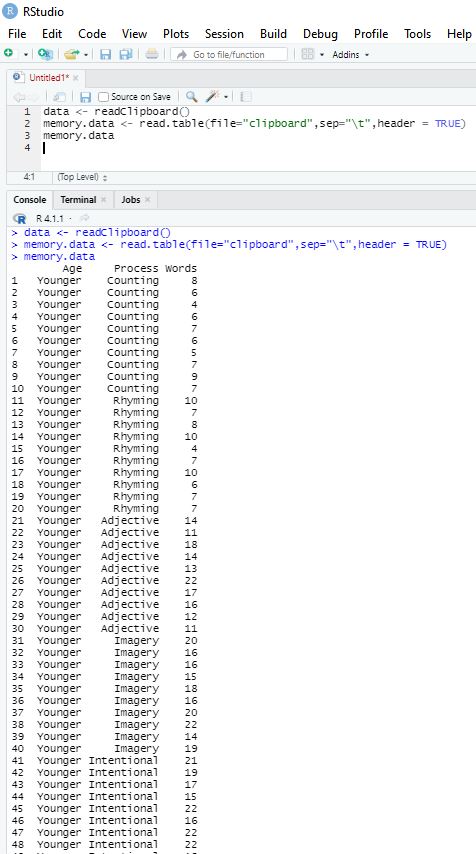Click the Code Tools magic wand icon
Image resolution: width=476 pixels, height=854 pixels.
[211, 96]
